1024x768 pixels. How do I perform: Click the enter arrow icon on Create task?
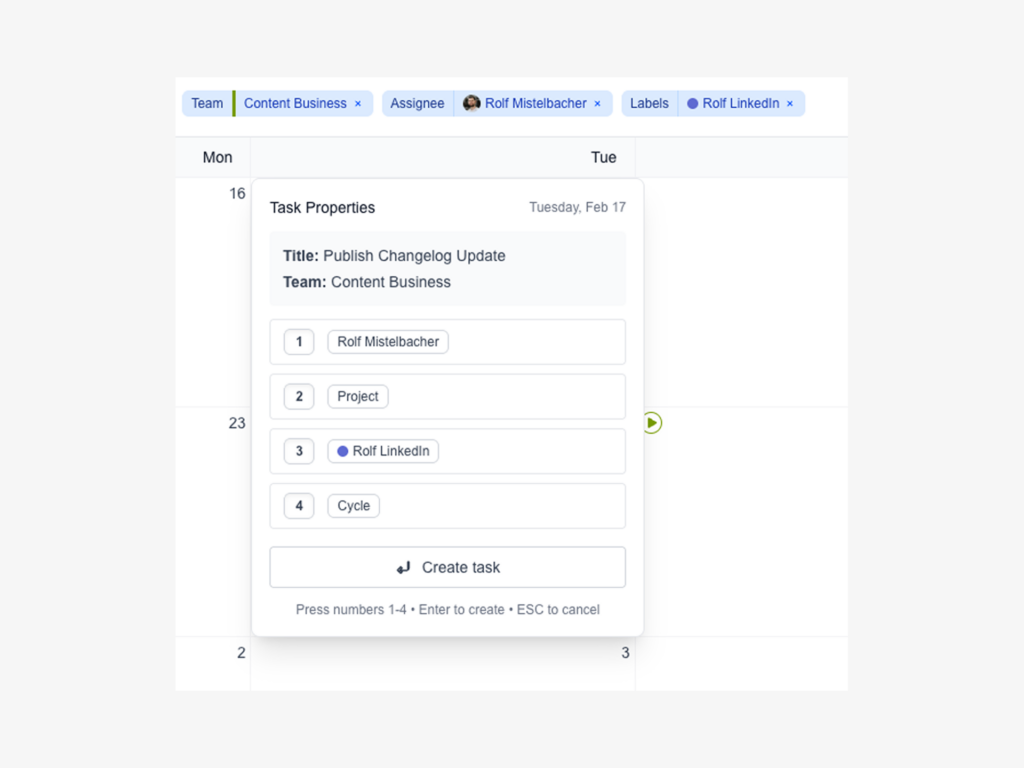click(x=404, y=568)
